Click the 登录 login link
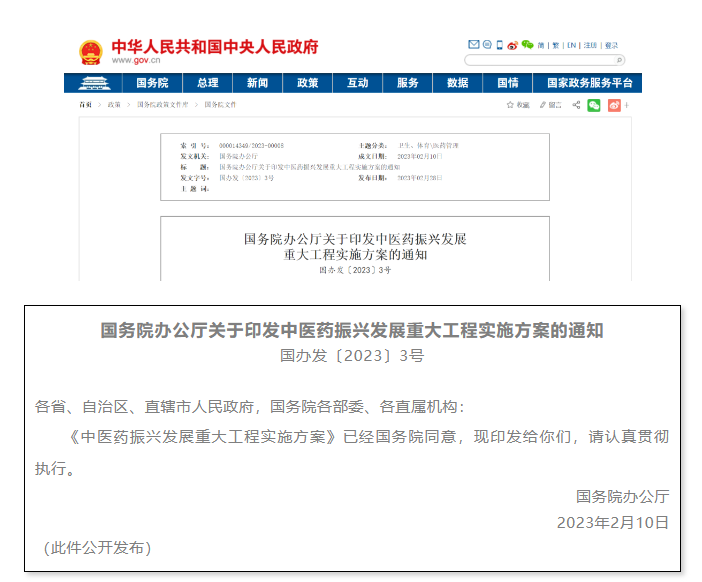Image resolution: width=702 pixels, height=582 pixels. (611, 45)
